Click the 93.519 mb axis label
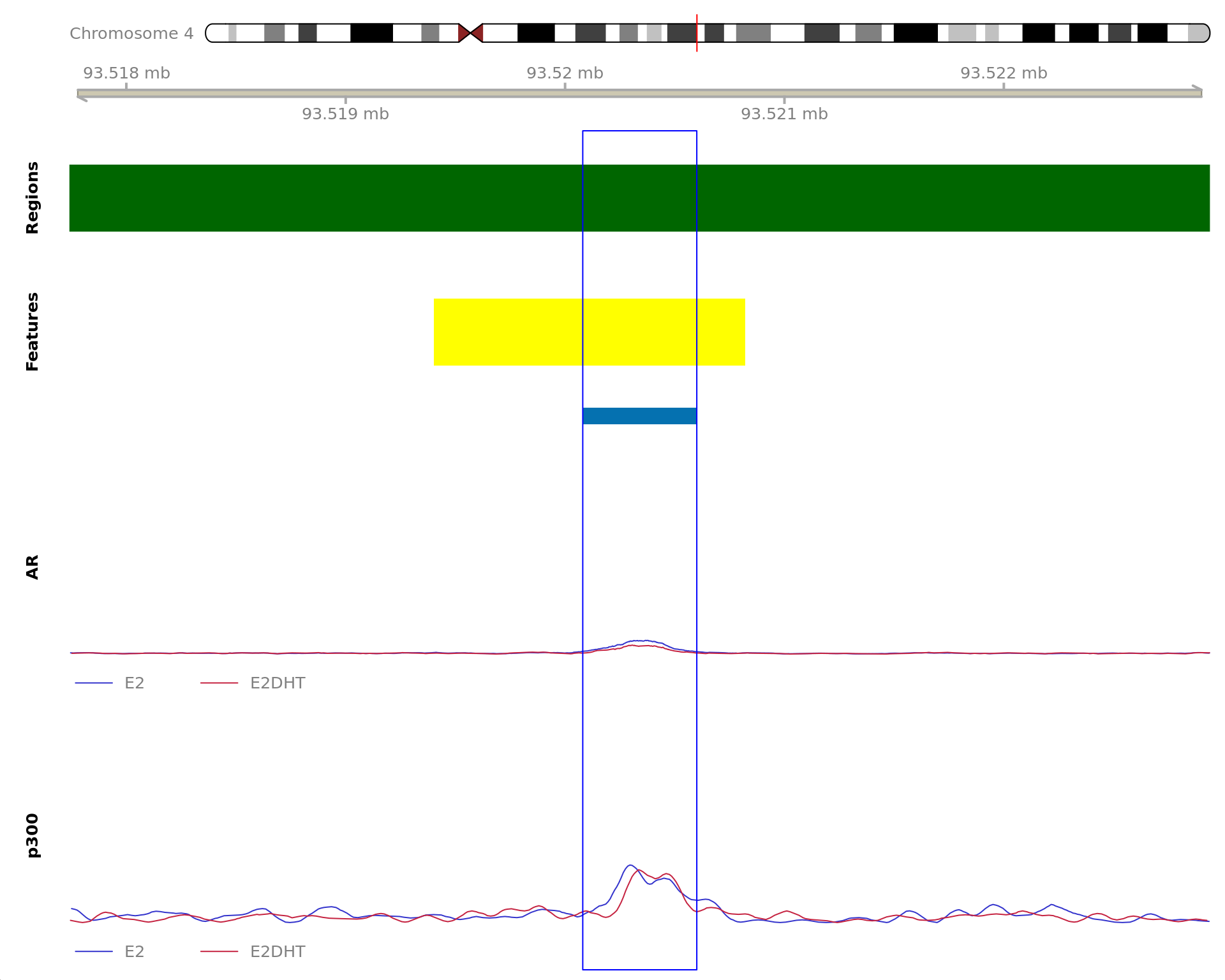1225x980 pixels. coord(345,114)
